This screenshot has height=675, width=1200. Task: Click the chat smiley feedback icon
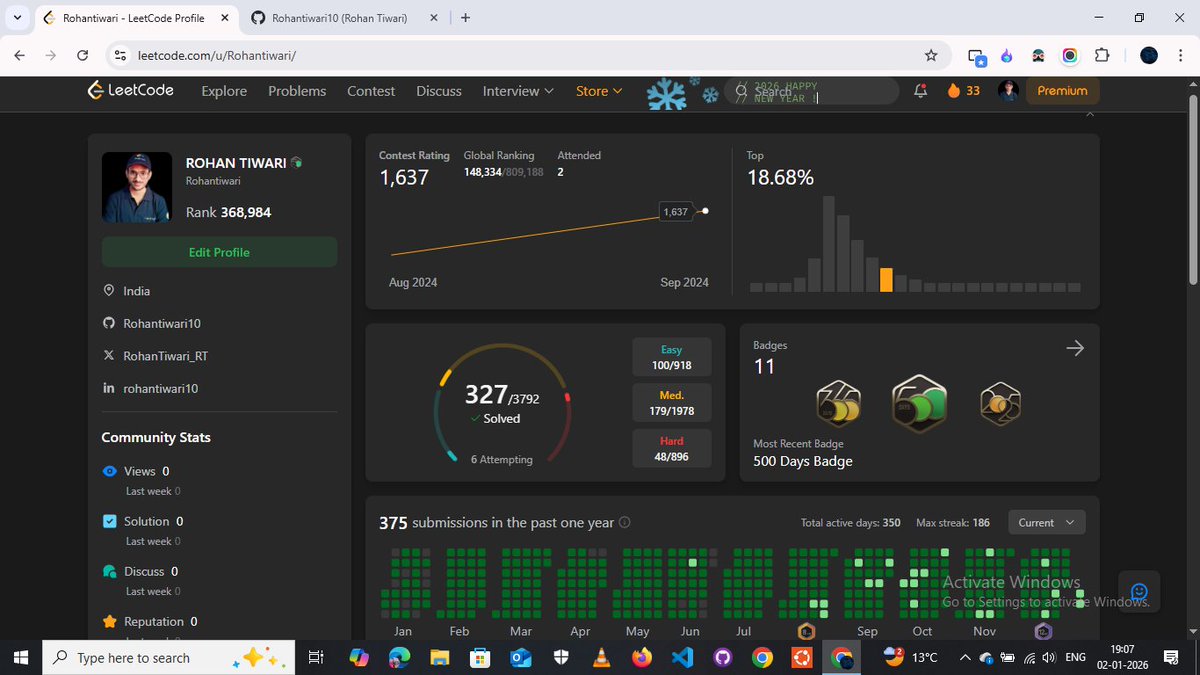1139,591
